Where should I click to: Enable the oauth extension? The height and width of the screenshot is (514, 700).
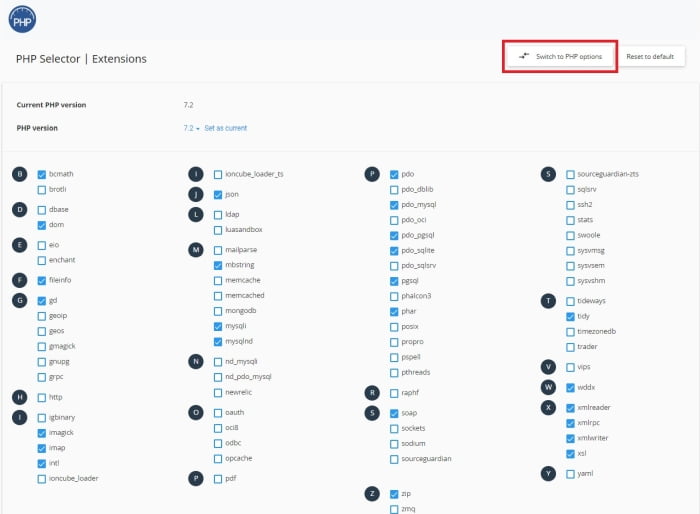coord(218,413)
